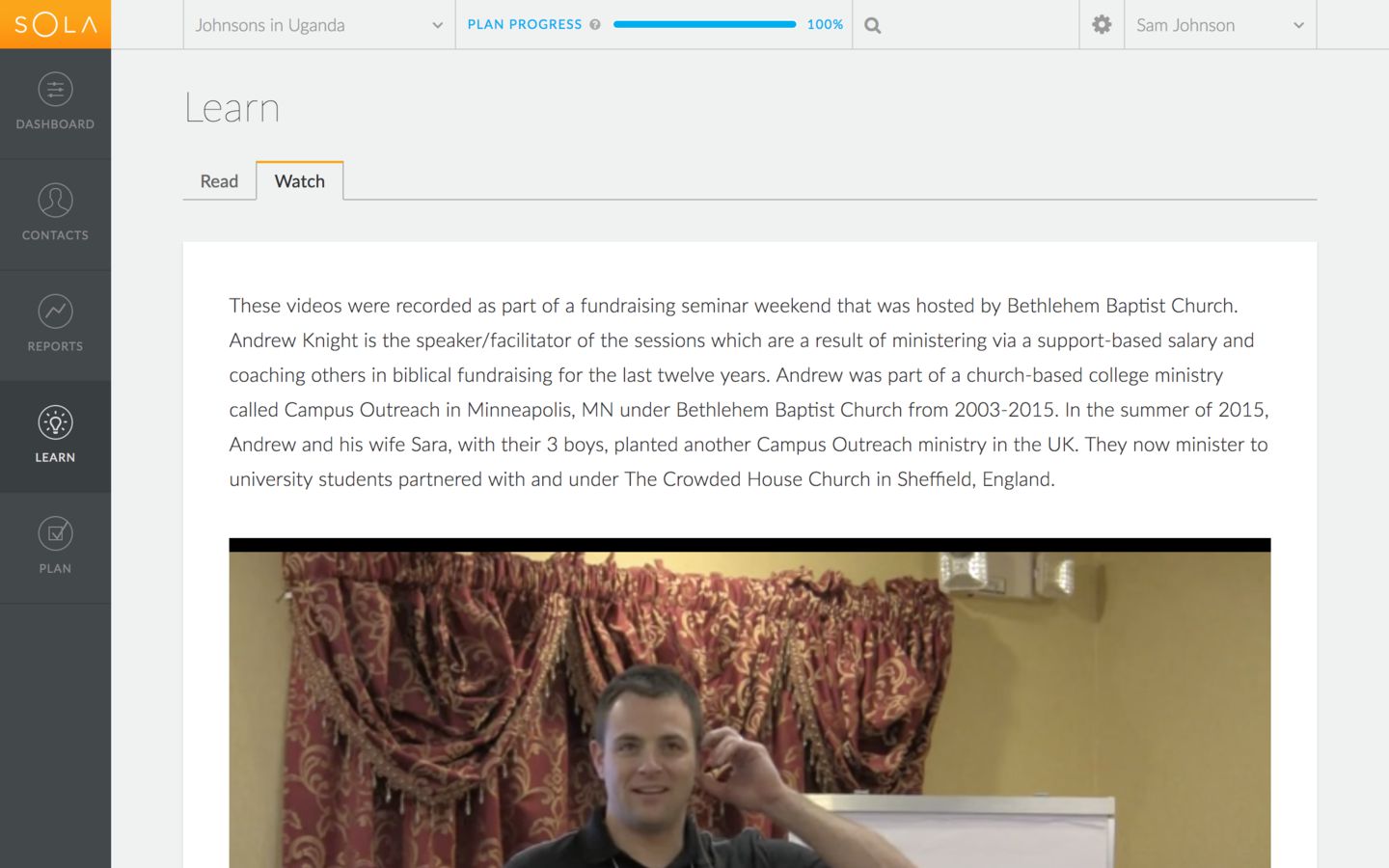
Task: Open the Dashboard from the sidebar
Action: pos(55,103)
